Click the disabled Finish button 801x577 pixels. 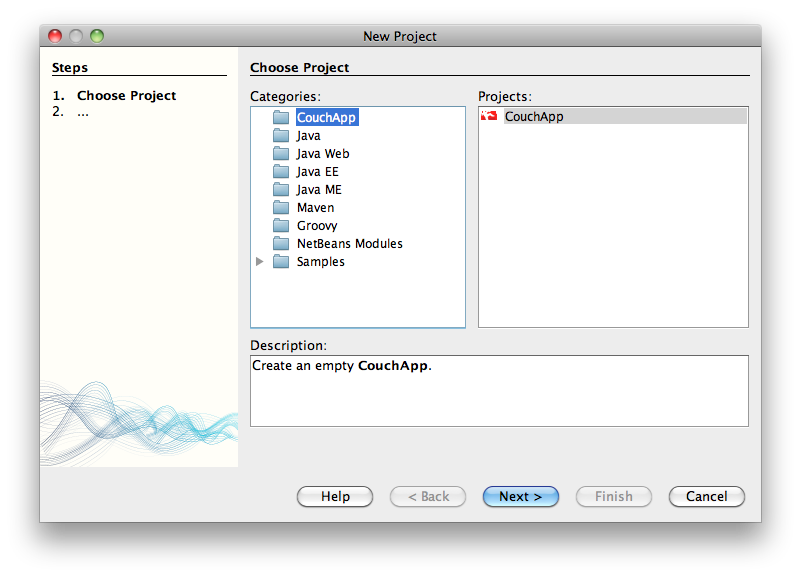614,496
